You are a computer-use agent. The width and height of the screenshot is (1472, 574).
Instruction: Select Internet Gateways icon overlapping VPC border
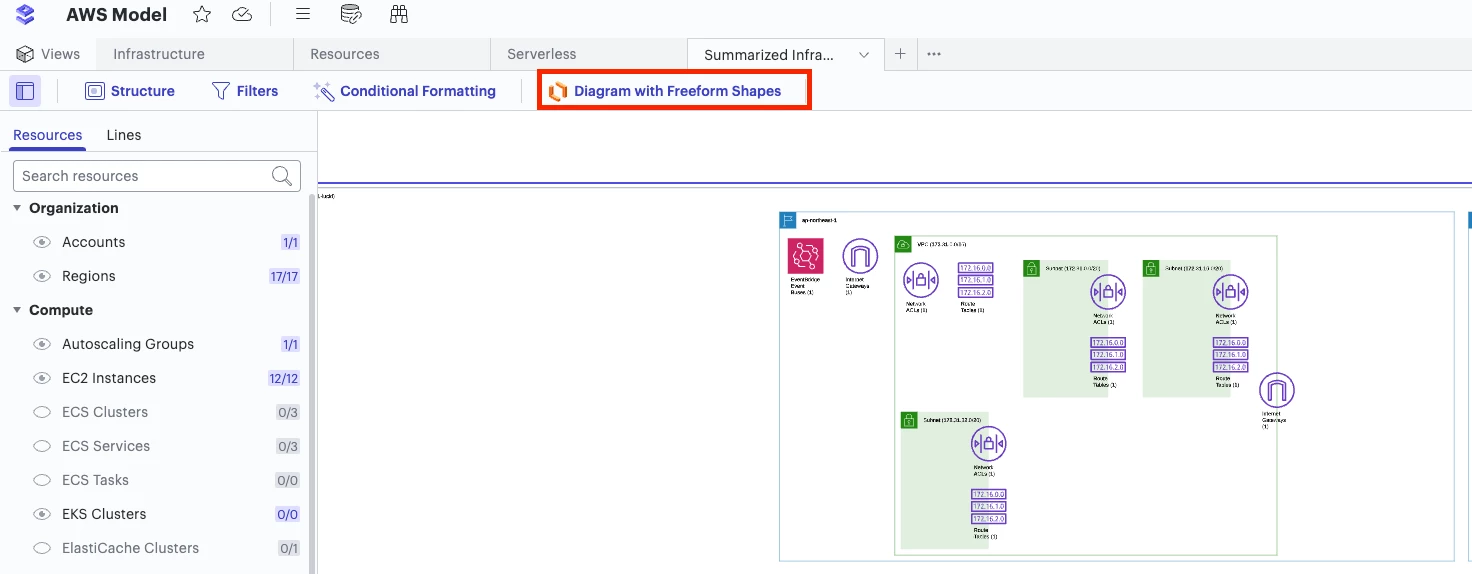1277,391
